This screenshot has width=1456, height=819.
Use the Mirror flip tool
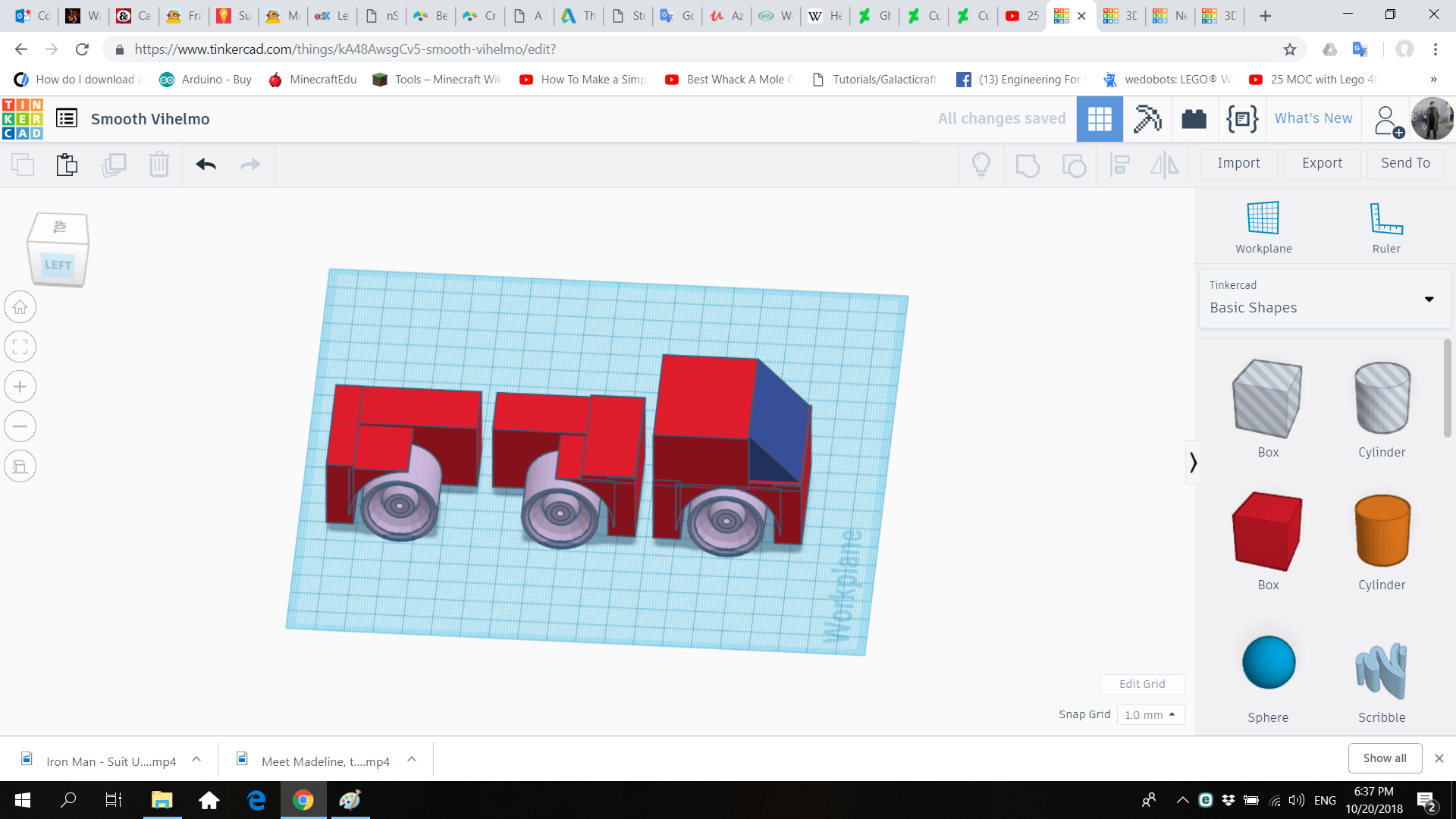point(1165,165)
